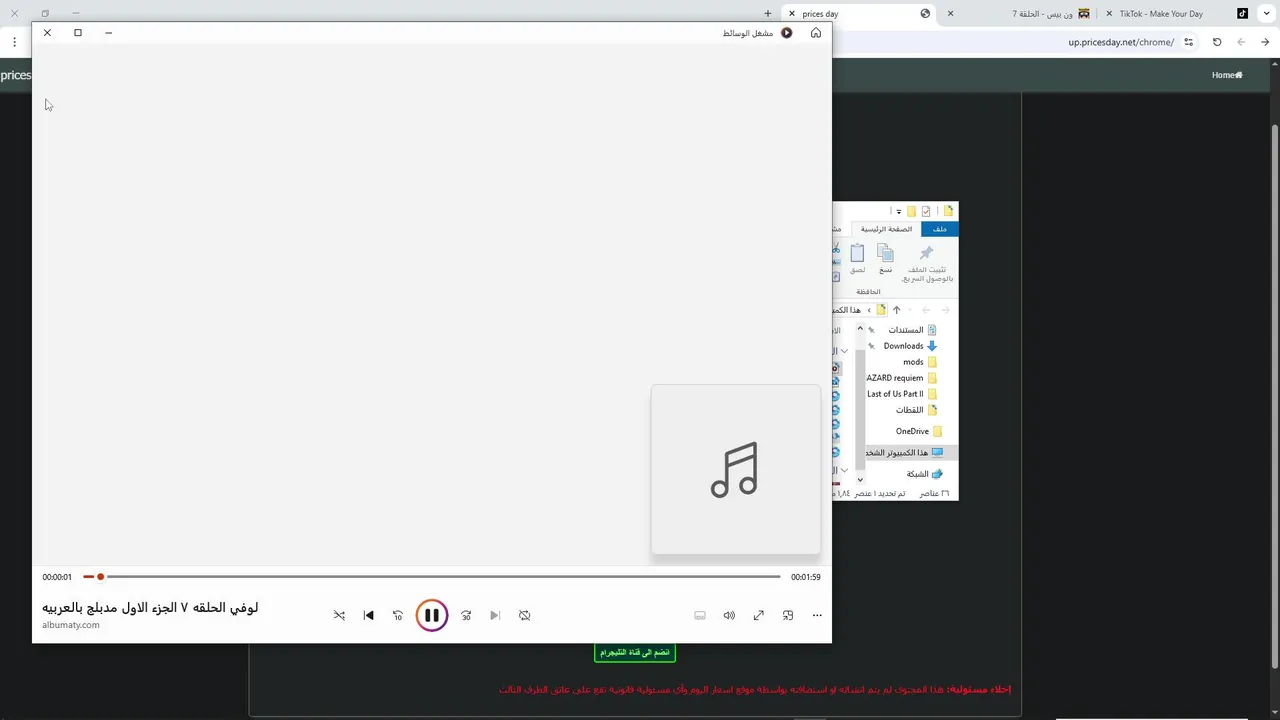Click the site information icon in the address bar
The height and width of the screenshot is (720, 1280).
(1188, 42)
